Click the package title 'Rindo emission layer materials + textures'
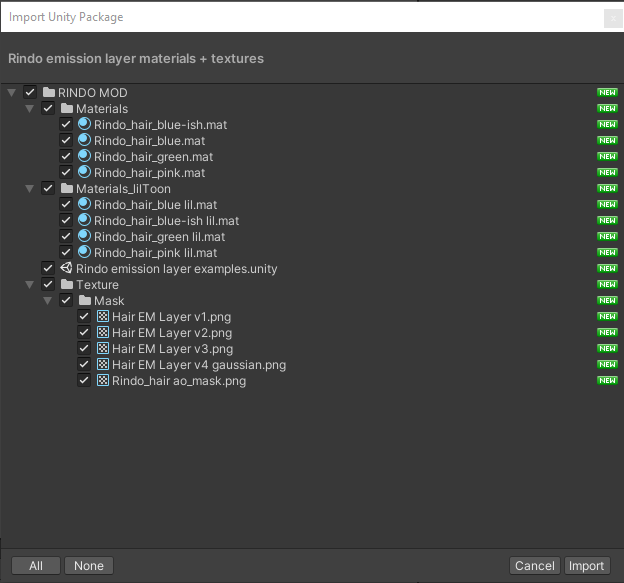624x583 pixels. [x=136, y=58]
